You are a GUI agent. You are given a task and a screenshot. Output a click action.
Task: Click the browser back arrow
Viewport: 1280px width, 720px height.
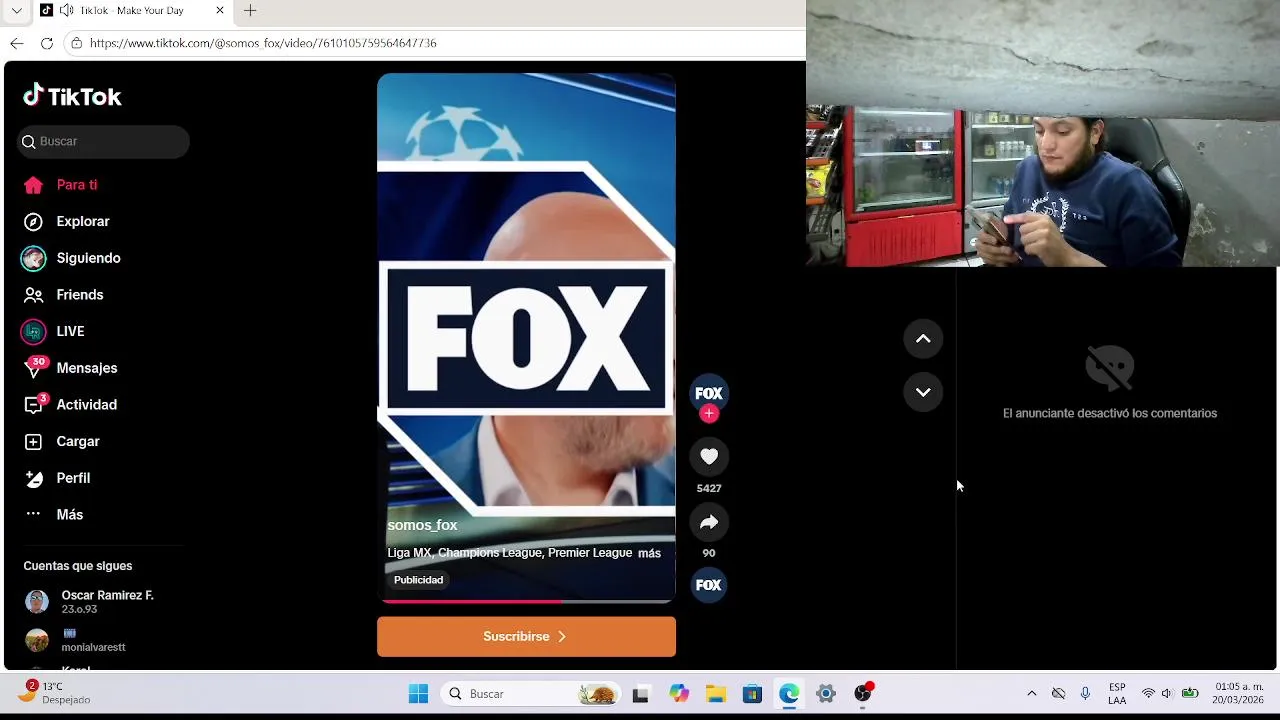coord(16,43)
